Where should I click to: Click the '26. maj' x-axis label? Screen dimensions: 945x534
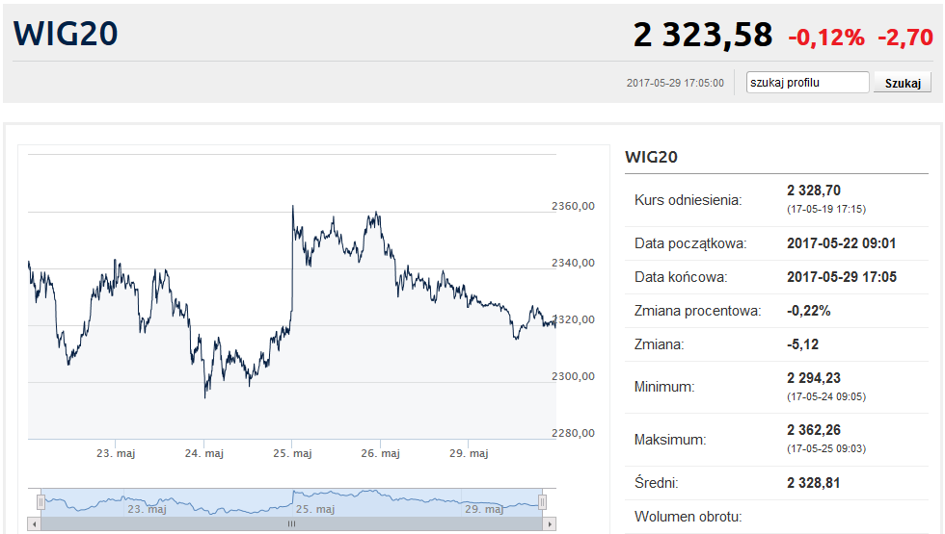click(380, 453)
